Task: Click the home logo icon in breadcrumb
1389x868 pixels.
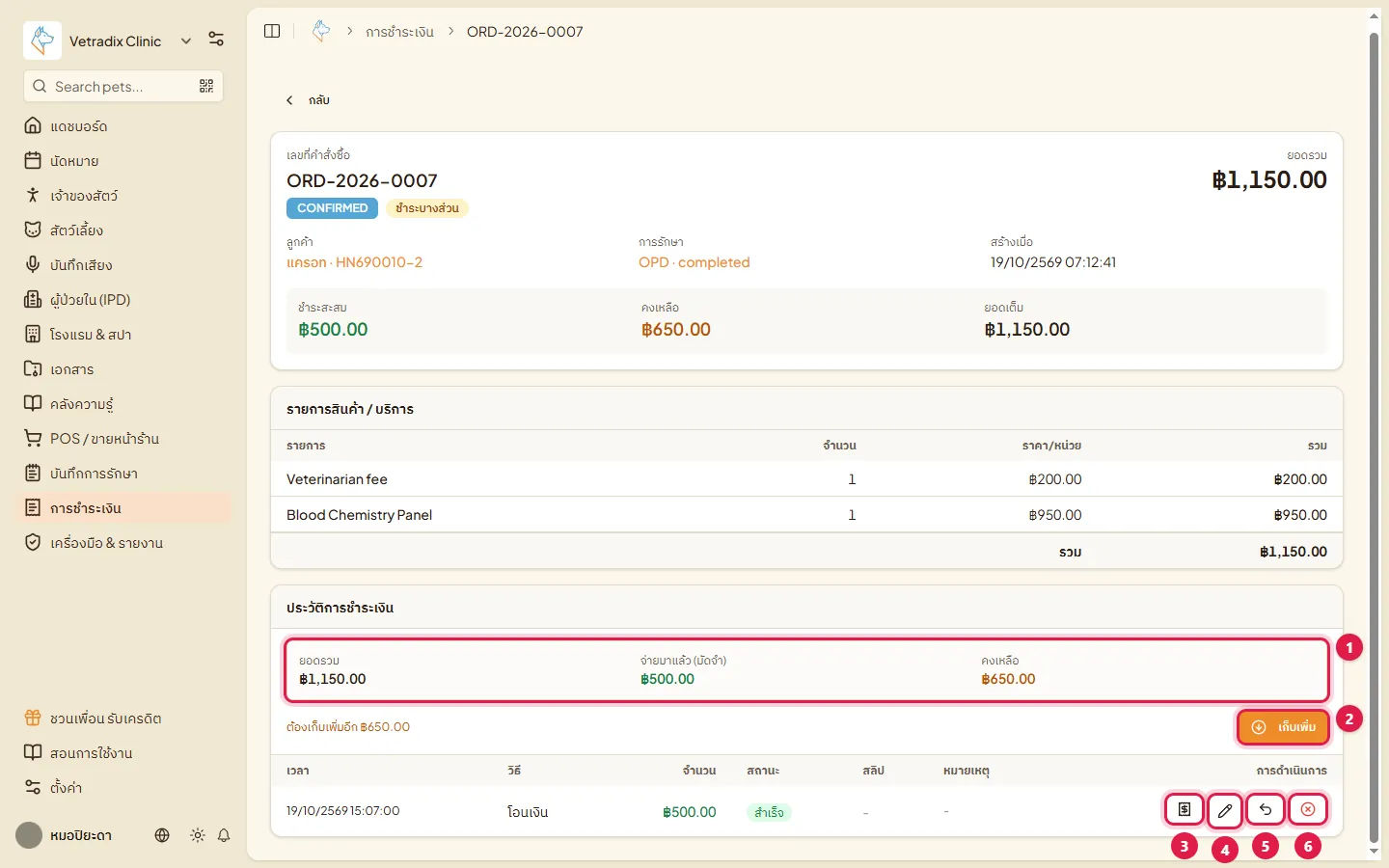Action: 321,31
